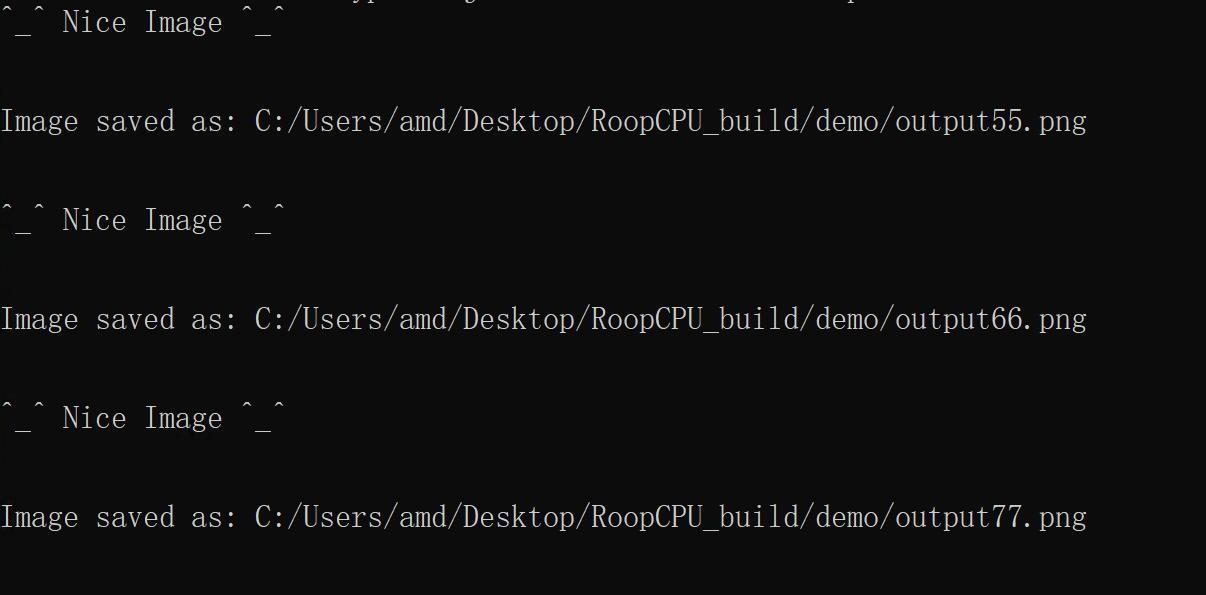Select the bottom "Nice Image" message

click(x=143, y=419)
